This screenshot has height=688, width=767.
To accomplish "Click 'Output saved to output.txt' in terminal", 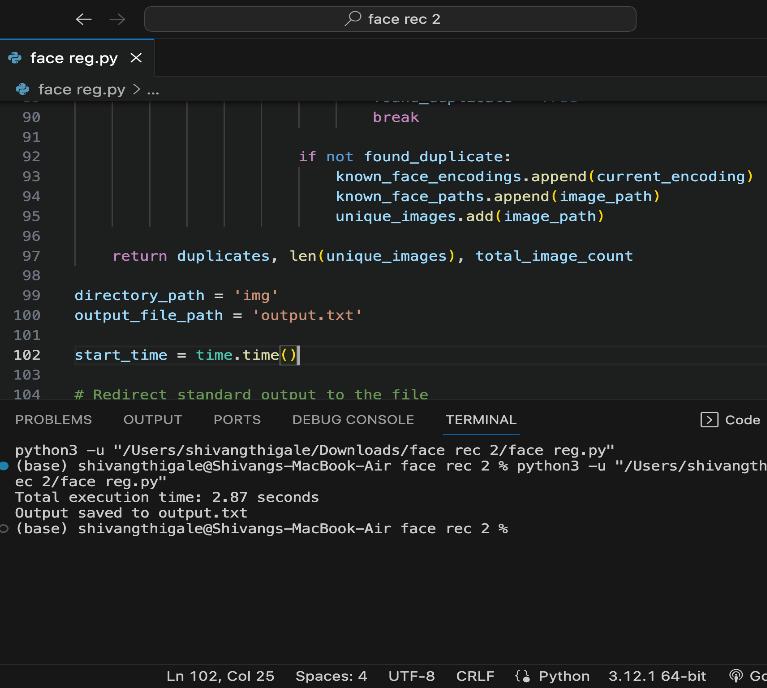I will point(131,513).
